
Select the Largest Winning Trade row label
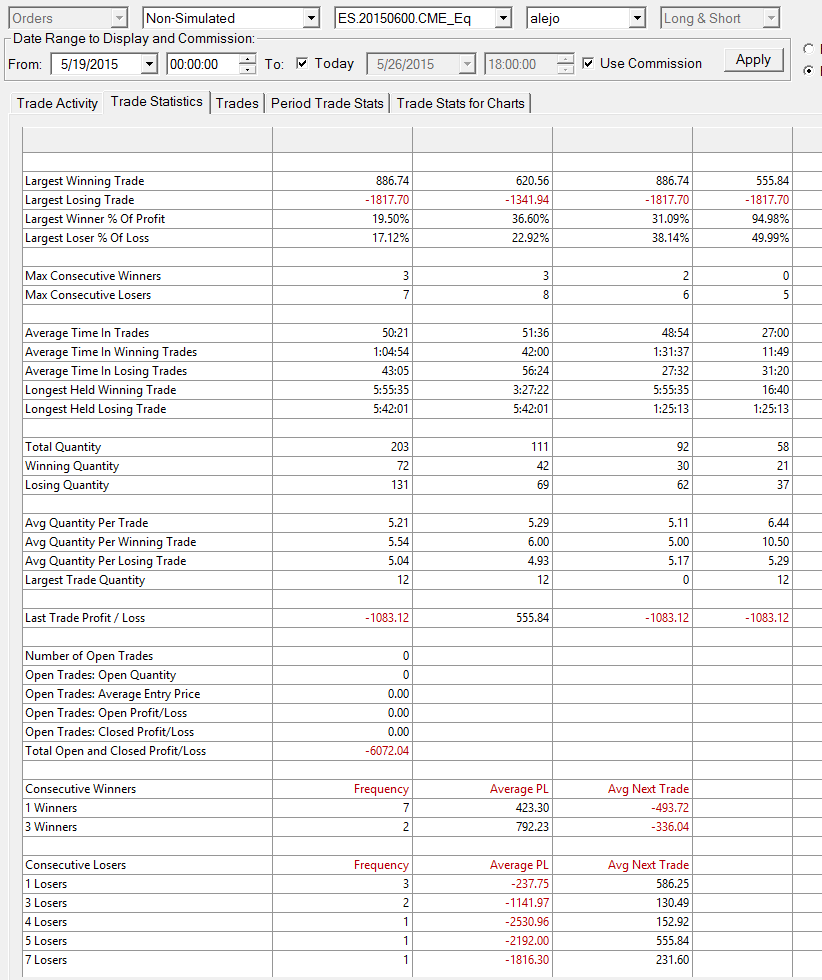point(84,181)
